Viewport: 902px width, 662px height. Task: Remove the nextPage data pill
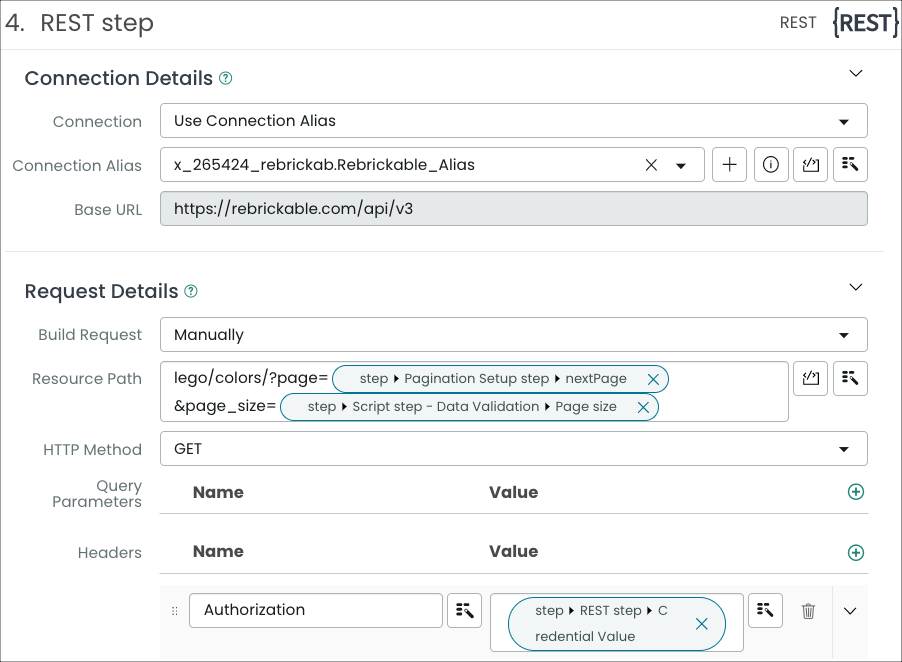(x=653, y=379)
